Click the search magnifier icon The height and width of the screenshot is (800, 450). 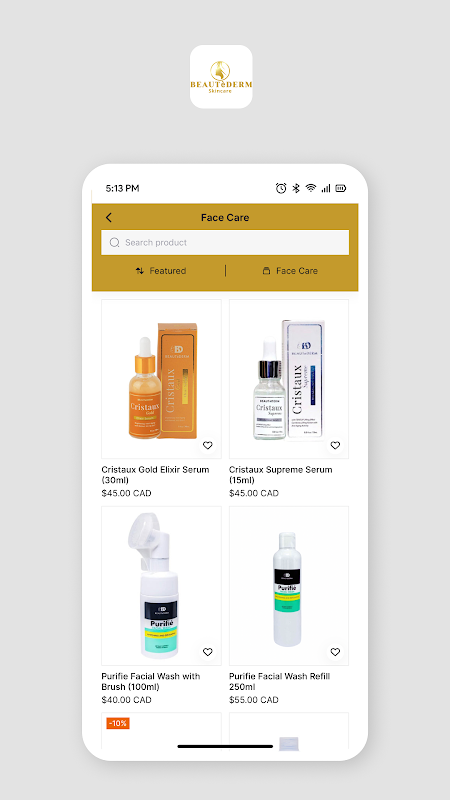click(x=115, y=242)
